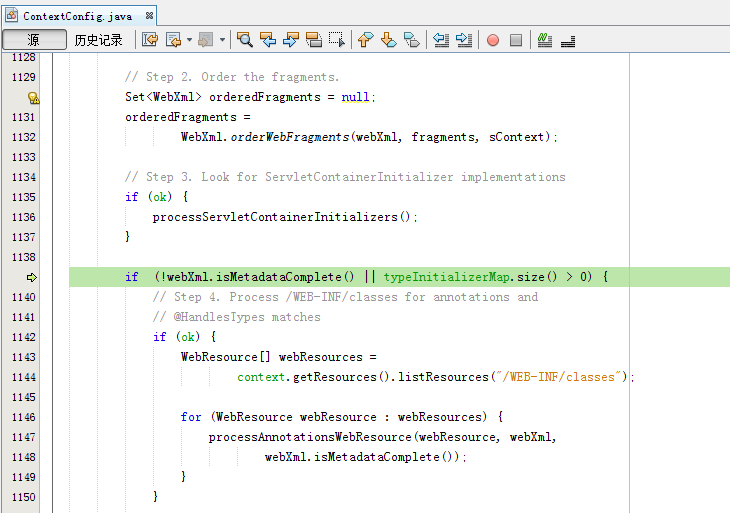Click 'WebResource[] webResources =' declaration

point(279,357)
